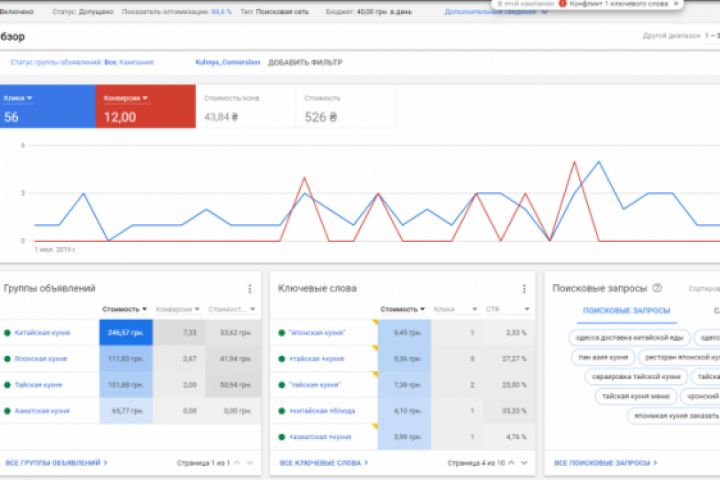Click status dot for +китайская +блюда keyword

click(281, 411)
